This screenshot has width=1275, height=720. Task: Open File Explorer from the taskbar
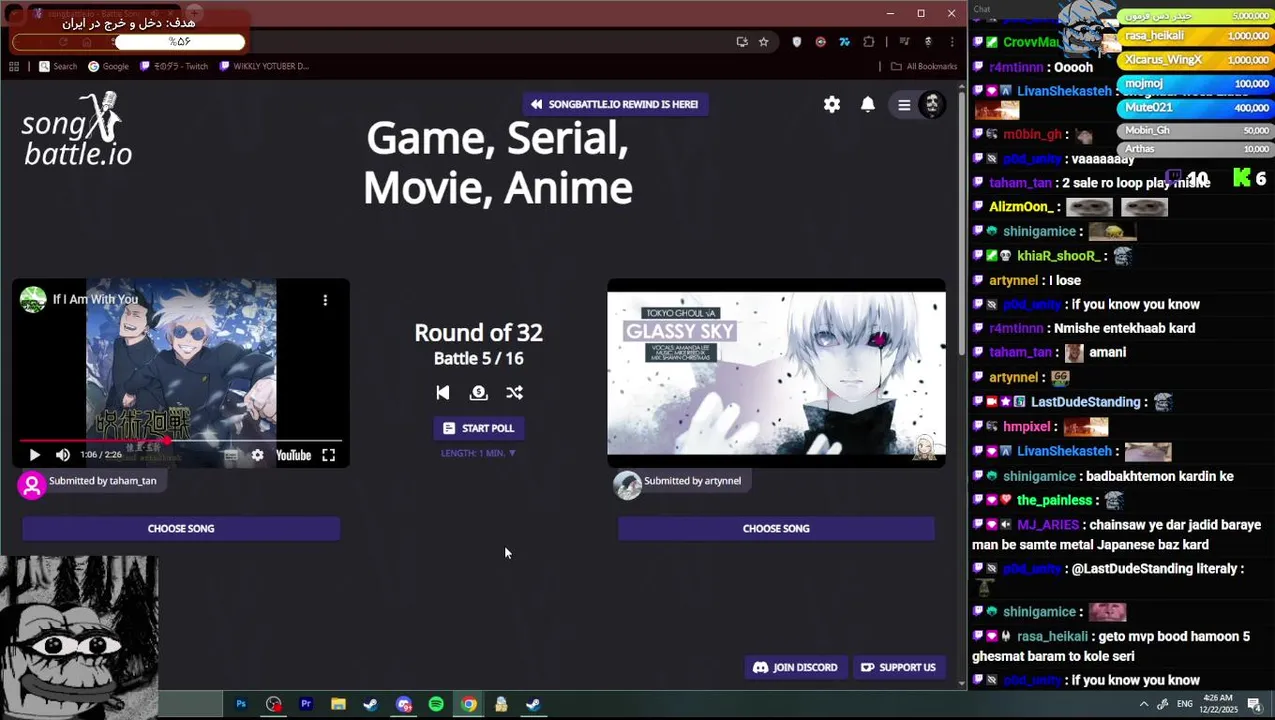[x=338, y=704]
